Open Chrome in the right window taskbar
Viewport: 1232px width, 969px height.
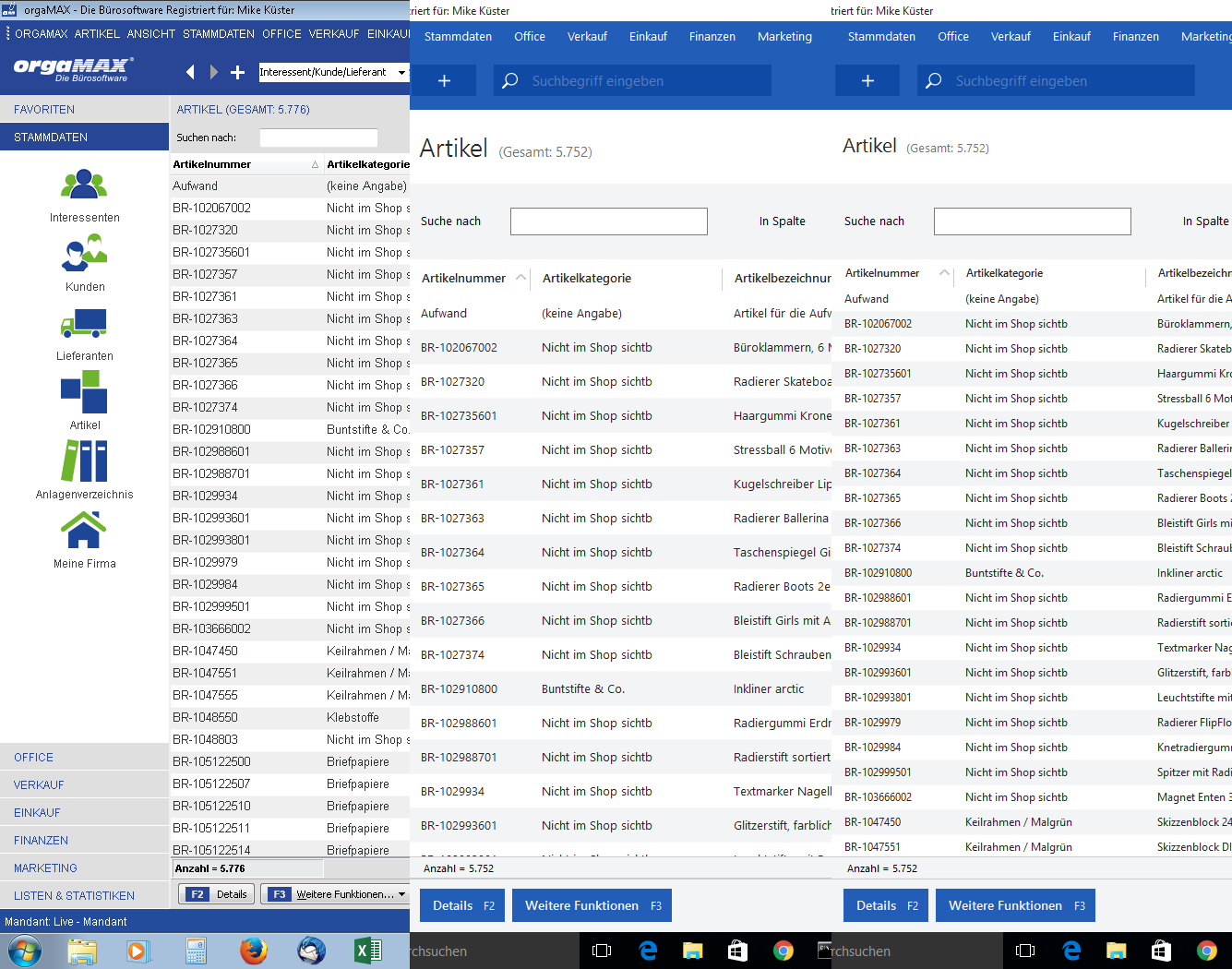[x=1206, y=951]
